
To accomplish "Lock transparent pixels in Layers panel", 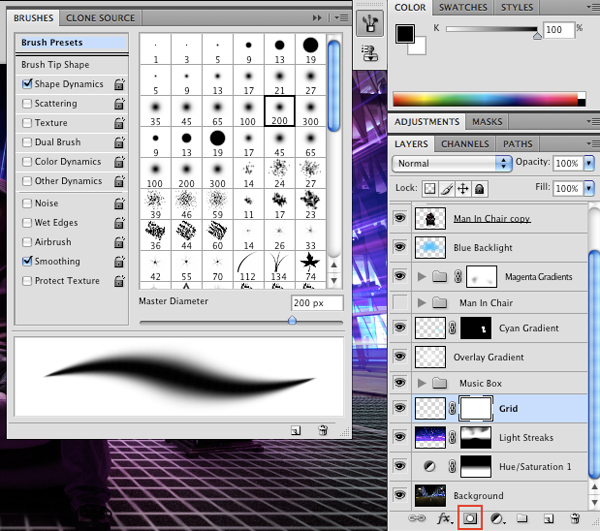I will pos(429,188).
